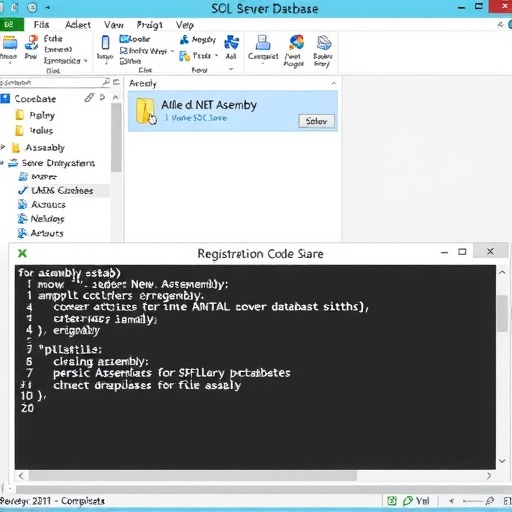Click the pen icon right of the slider
The height and width of the screenshot is (512, 512).
point(489,501)
